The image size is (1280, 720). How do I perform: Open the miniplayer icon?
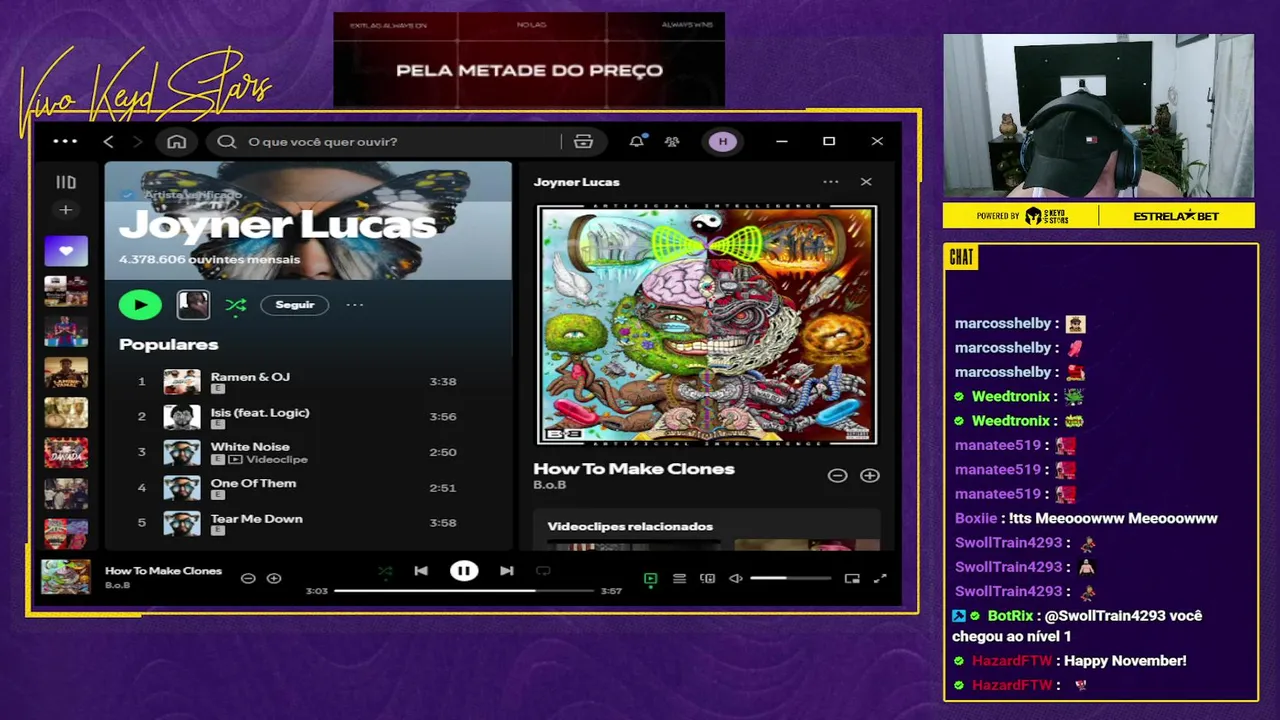[x=852, y=578]
